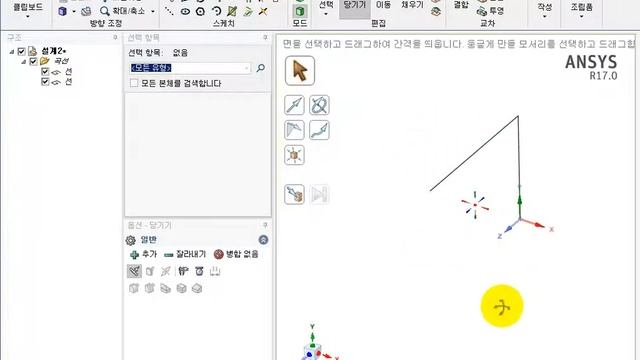Screen dimensions: 640x360
Task: Activate the Select arrow tool in viewport
Action: 300,71
